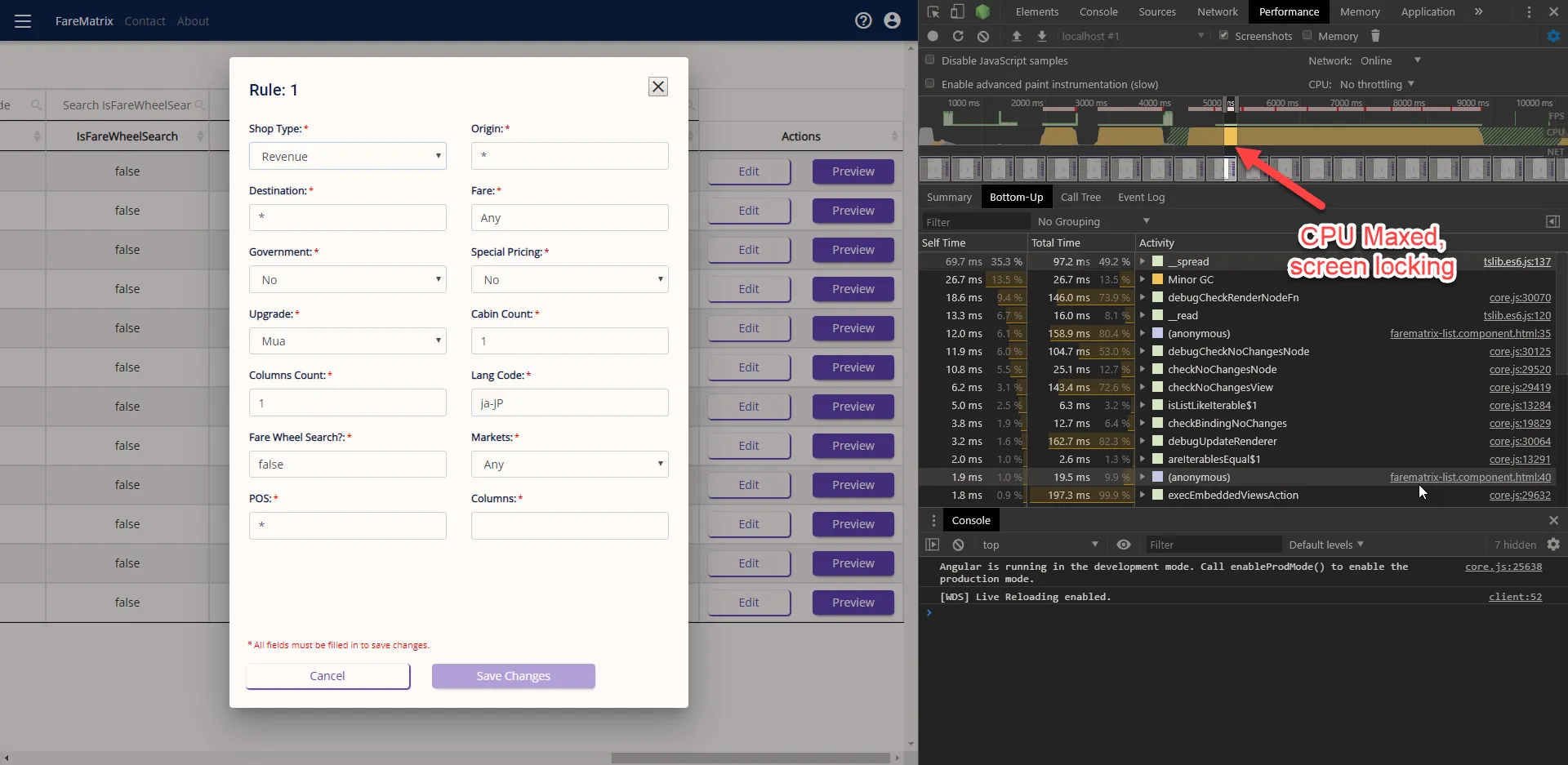The image size is (1568, 765).
Task: Check Enable advanced paint instrumentation
Action: [929, 83]
